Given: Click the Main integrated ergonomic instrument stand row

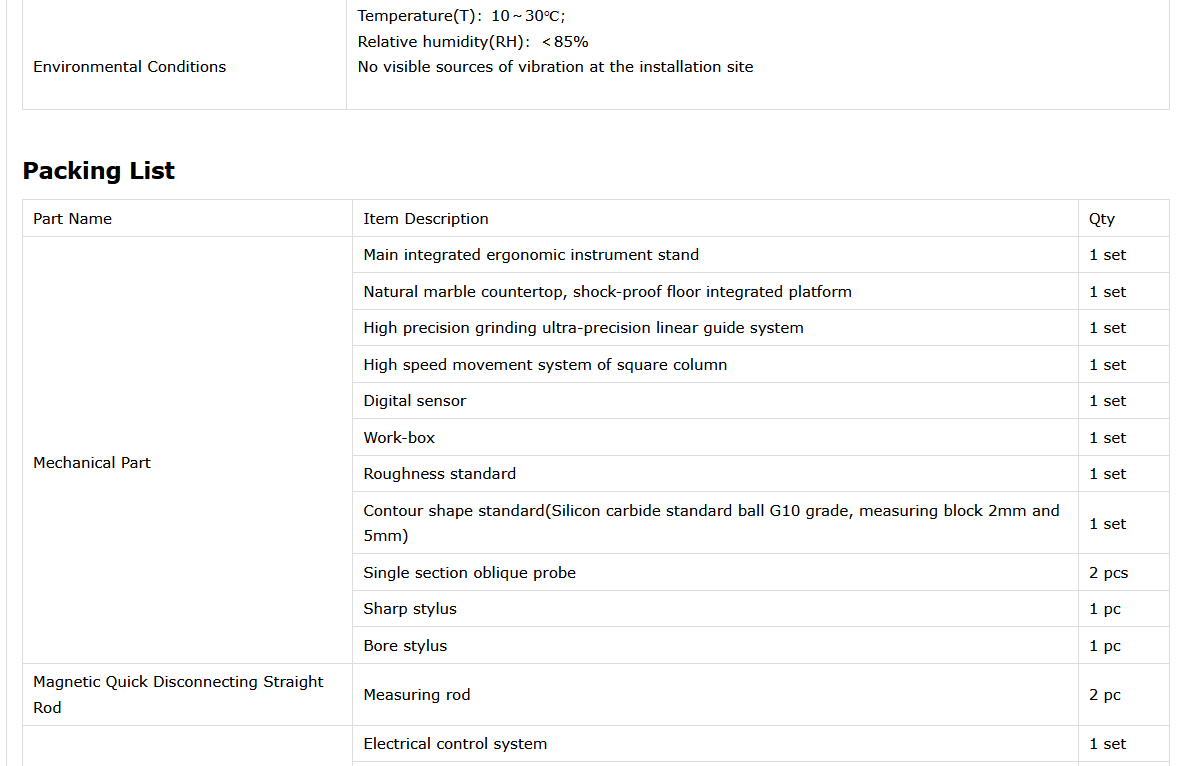Looking at the screenshot, I should coord(531,255).
